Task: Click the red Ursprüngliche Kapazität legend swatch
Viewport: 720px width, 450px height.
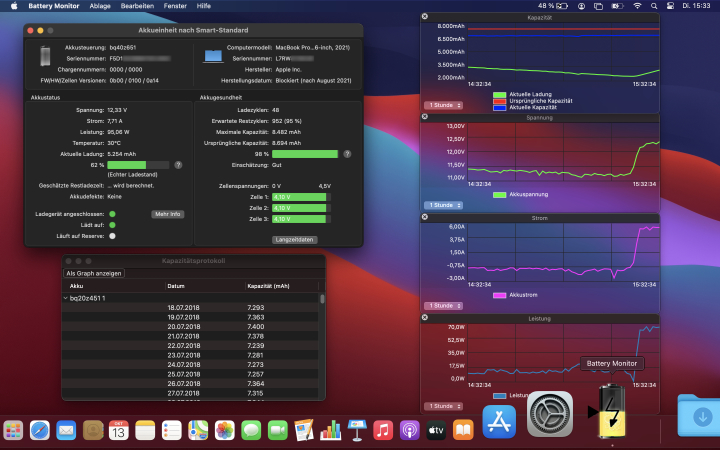Action: click(499, 101)
